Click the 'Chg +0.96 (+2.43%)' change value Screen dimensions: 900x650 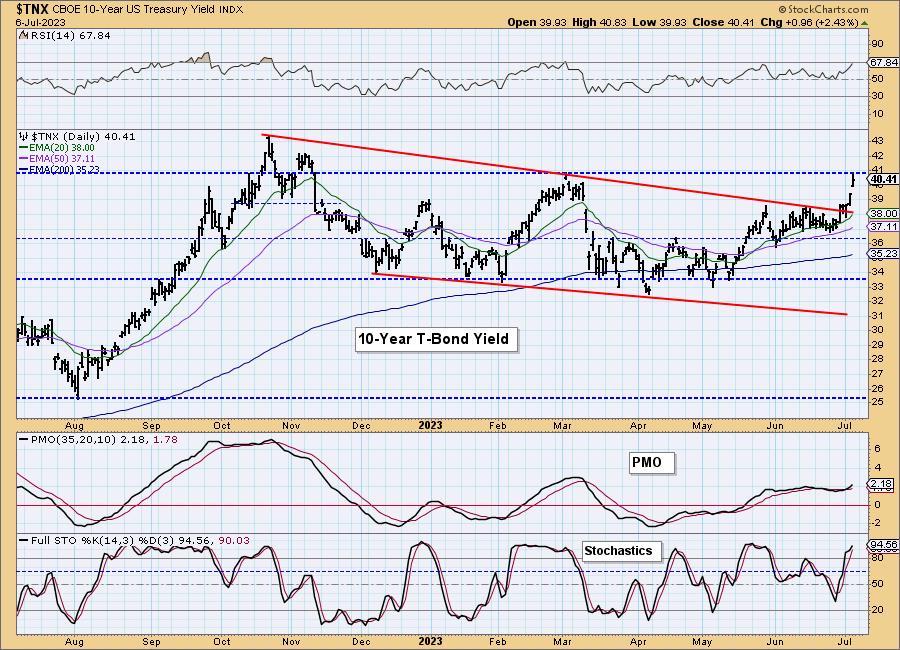pyautogui.click(x=809, y=22)
